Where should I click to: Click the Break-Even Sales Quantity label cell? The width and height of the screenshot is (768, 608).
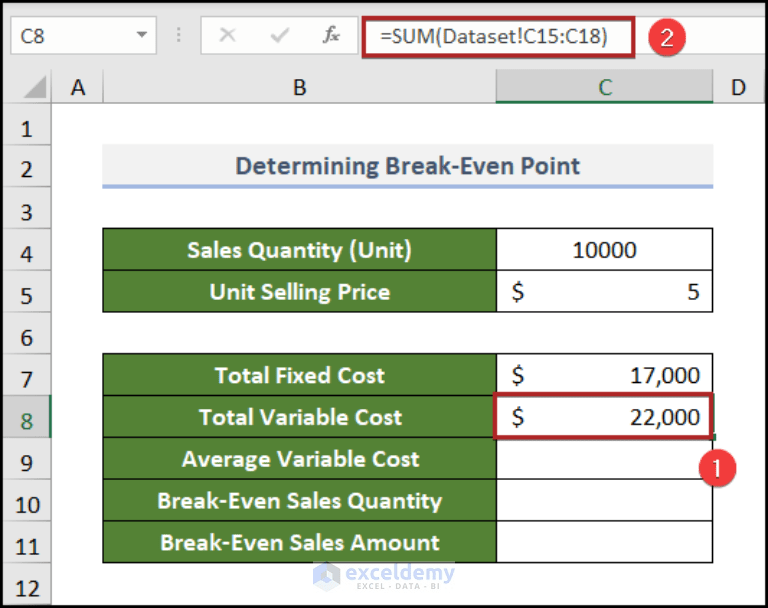click(x=299, y=500)
